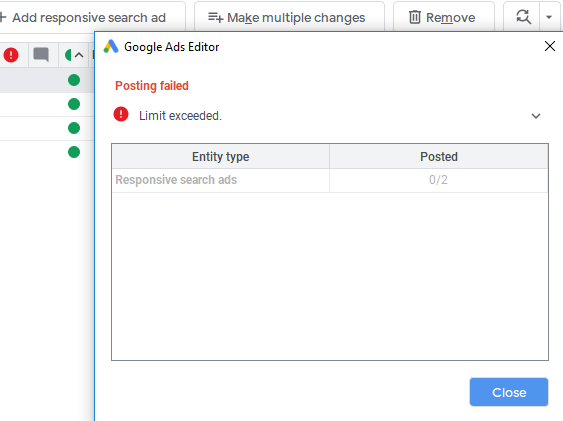This screenshot has width=563, height=421.
Task: Click the Entity type column header
Action: pyautogui.click(x=220, y=156)
